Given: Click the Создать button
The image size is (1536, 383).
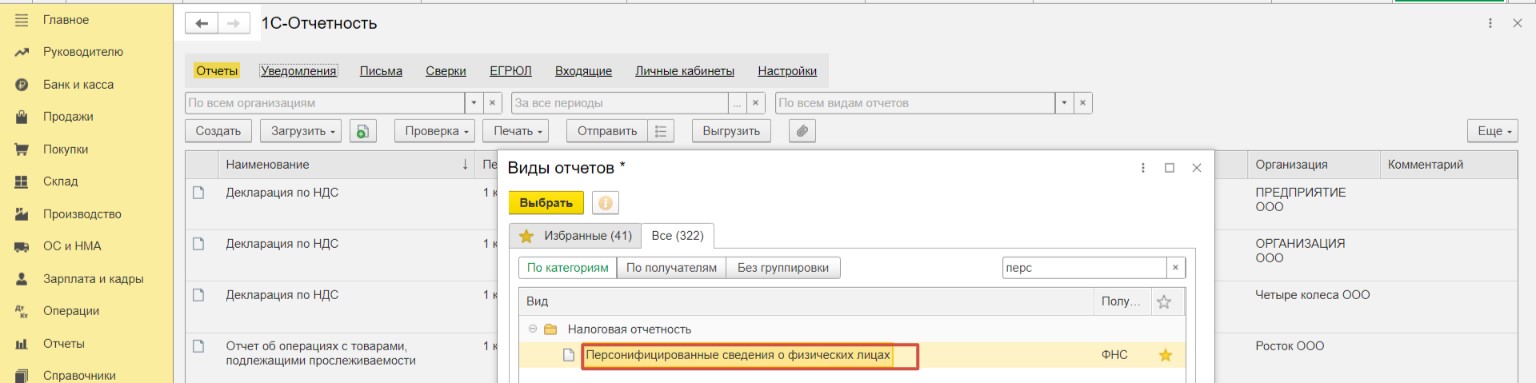Looking at the screenshot, I should coord(218,131).
